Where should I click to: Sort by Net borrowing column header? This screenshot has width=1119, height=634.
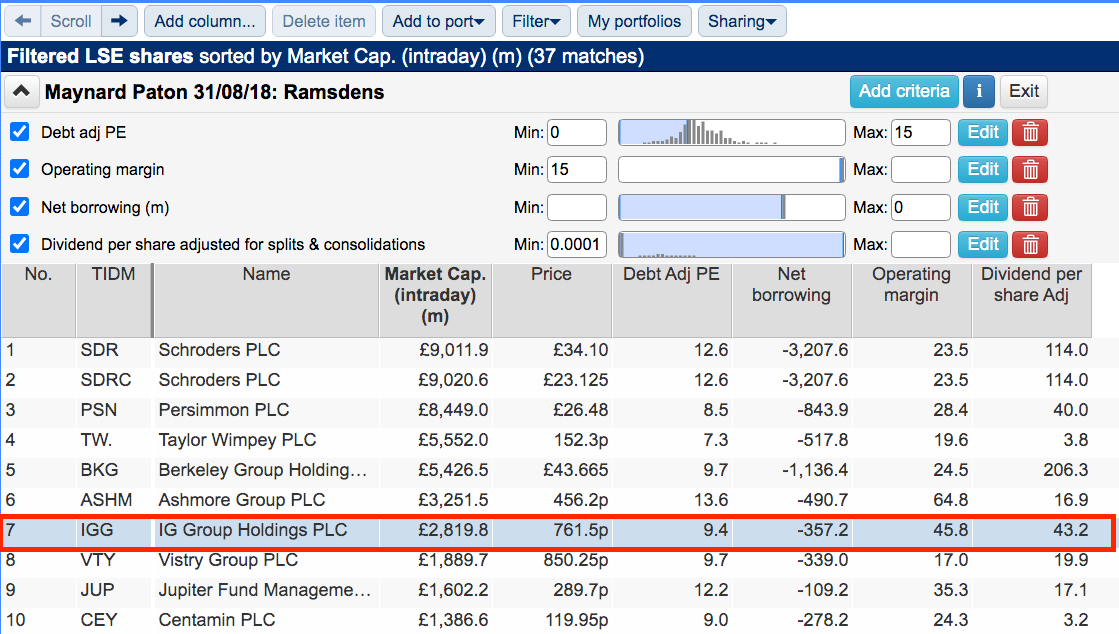point(791,300)
